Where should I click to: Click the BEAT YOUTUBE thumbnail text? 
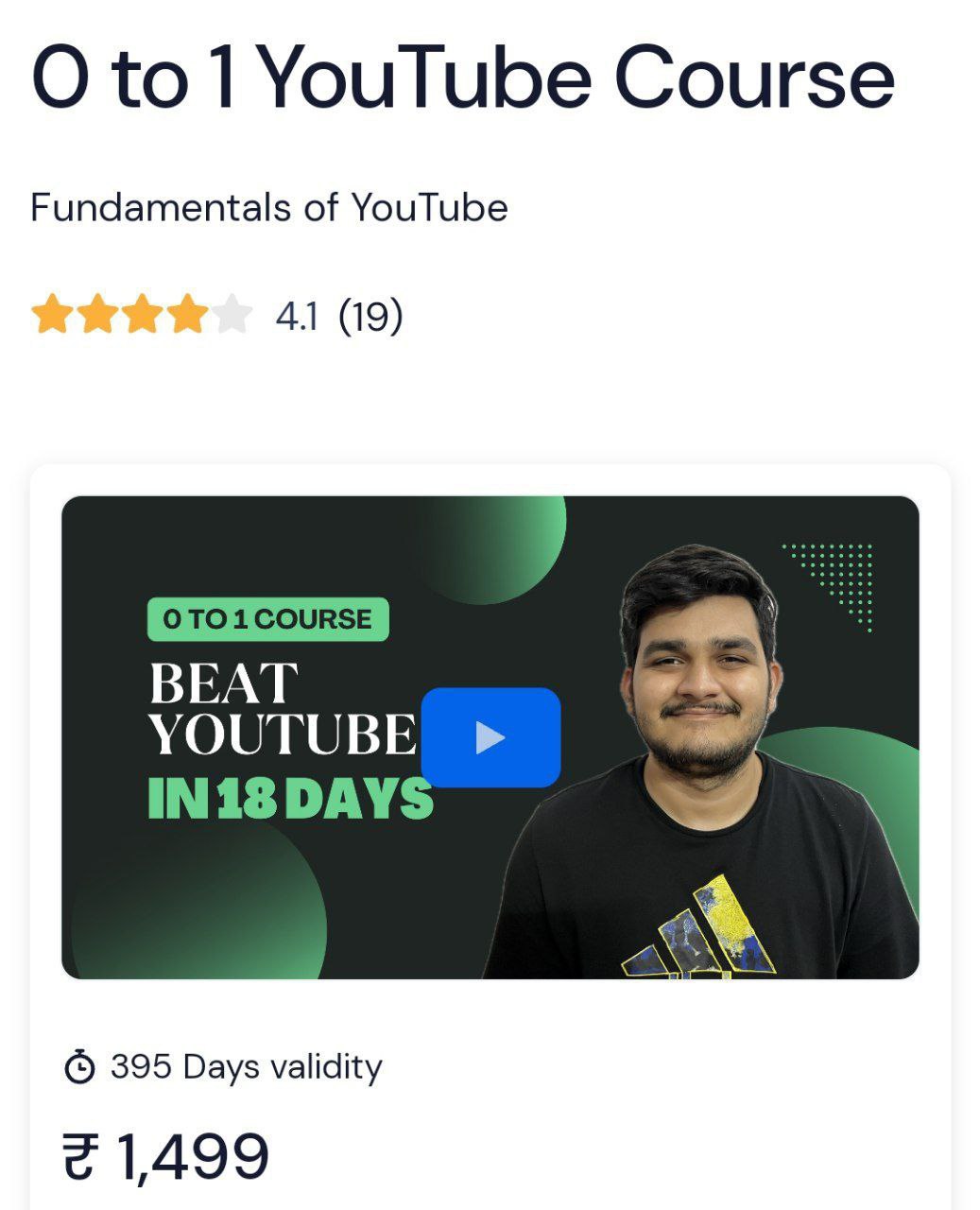click(282, 708)
